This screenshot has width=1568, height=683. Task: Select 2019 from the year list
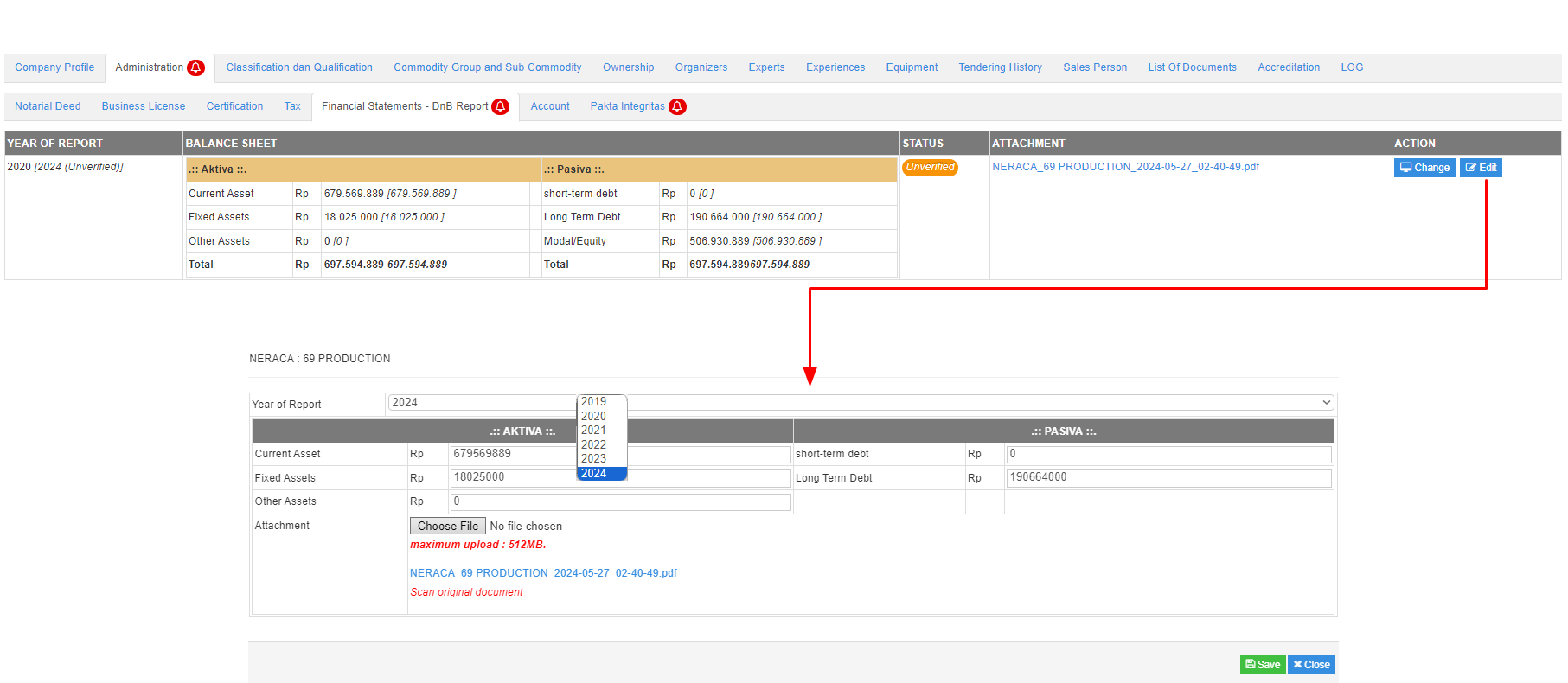click(594, 402)
